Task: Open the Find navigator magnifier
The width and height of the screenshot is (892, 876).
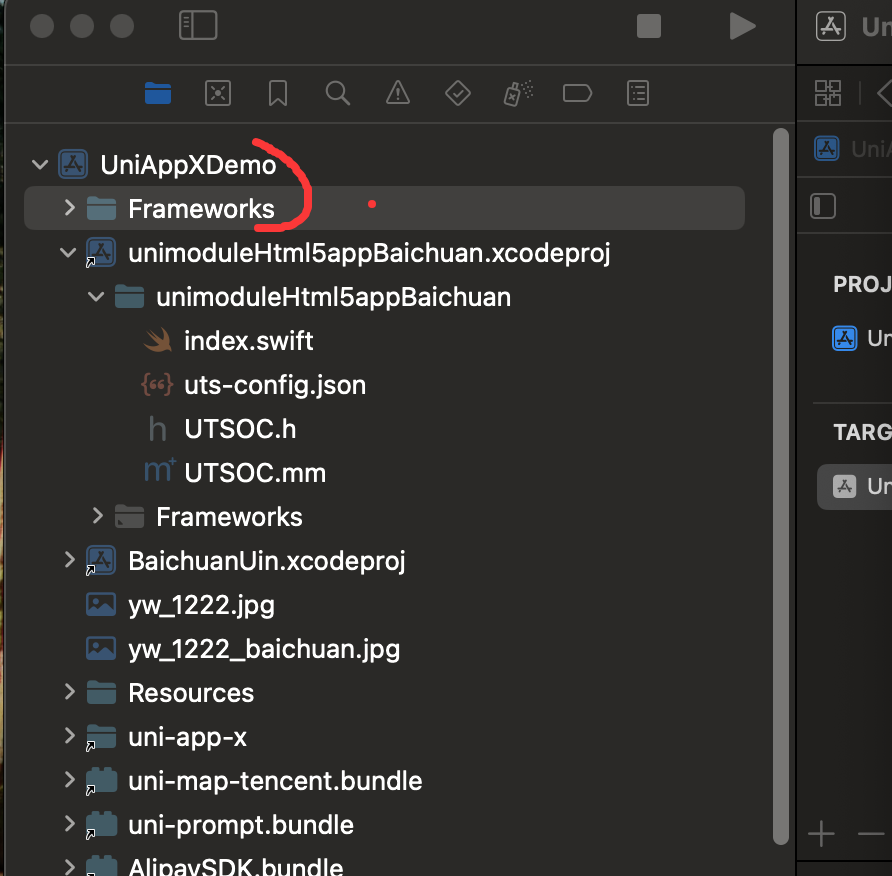Action: 337,93
